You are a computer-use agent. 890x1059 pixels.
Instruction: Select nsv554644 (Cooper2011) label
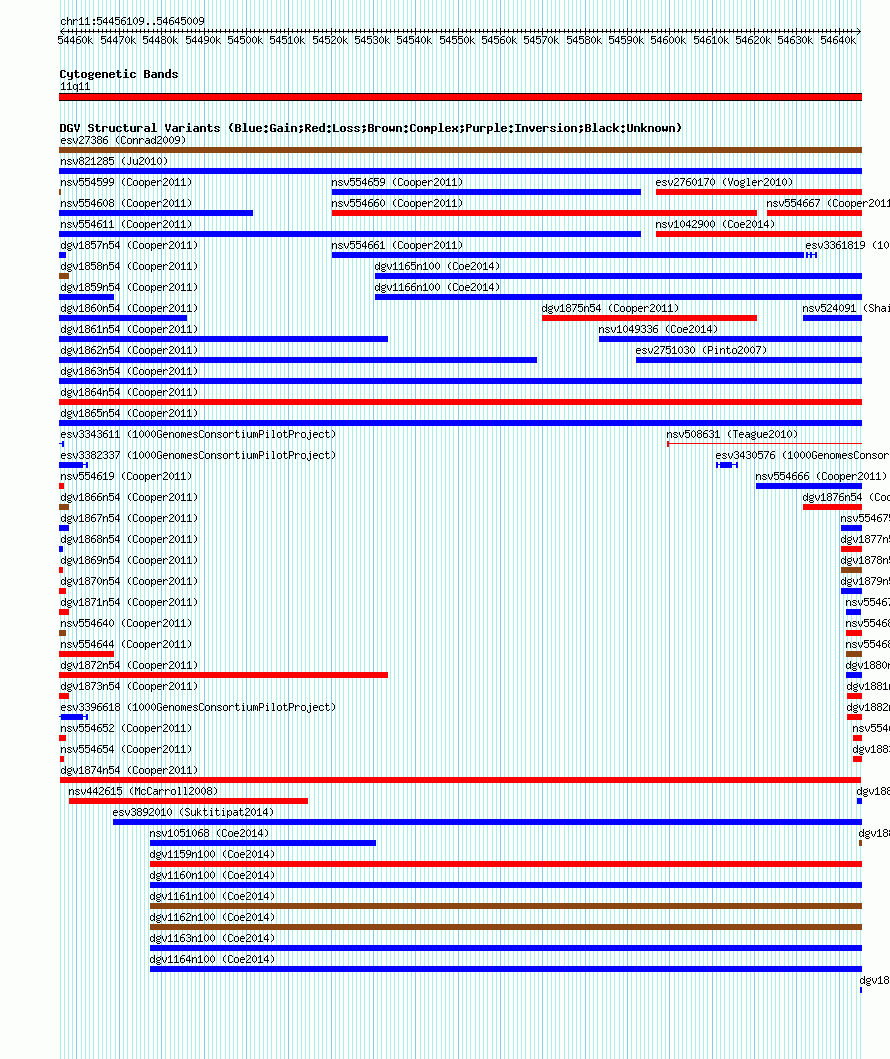126,644
